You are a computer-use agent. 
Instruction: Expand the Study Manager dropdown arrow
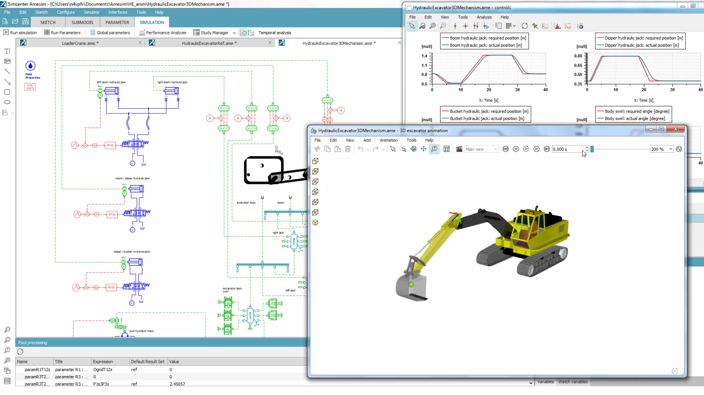click(234, 33)
